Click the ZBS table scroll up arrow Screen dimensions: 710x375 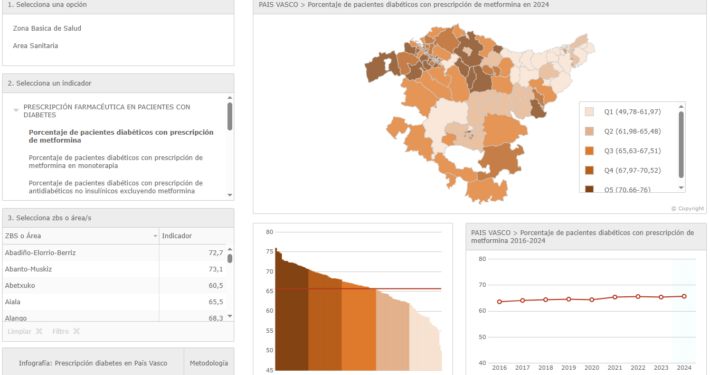[230, 250]
